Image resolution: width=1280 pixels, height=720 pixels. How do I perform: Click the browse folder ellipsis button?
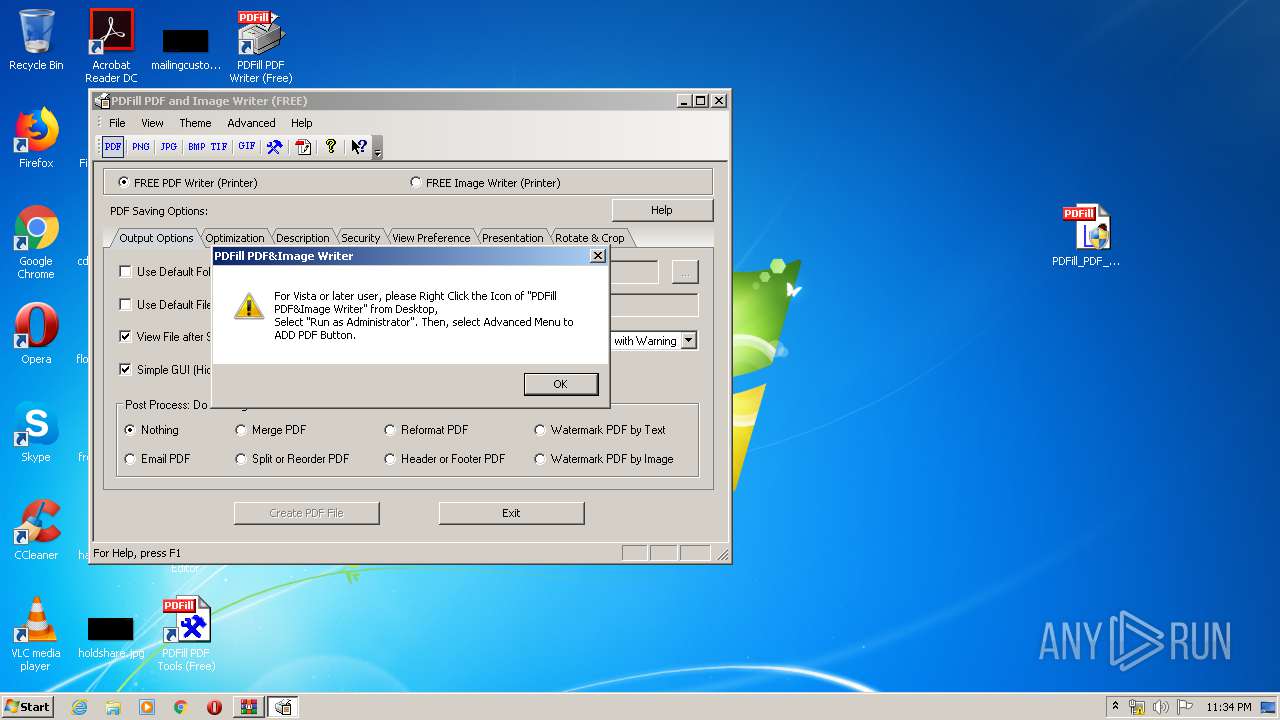coord(685,272)
